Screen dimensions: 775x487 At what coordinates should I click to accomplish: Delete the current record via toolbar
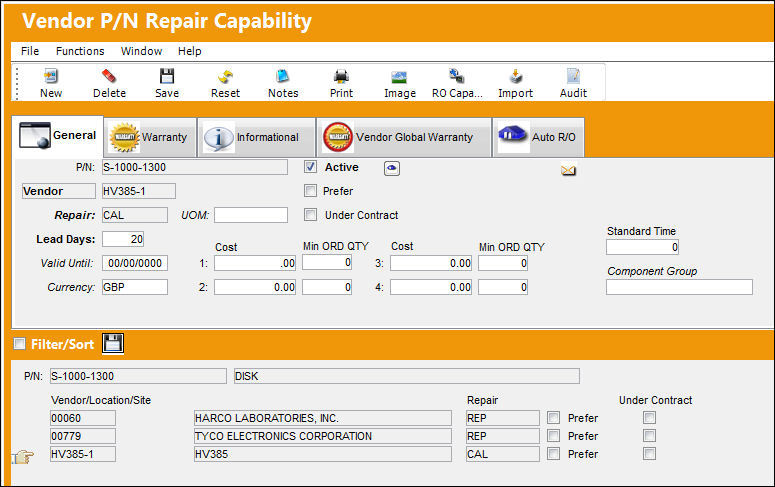(x=109, y=83)
